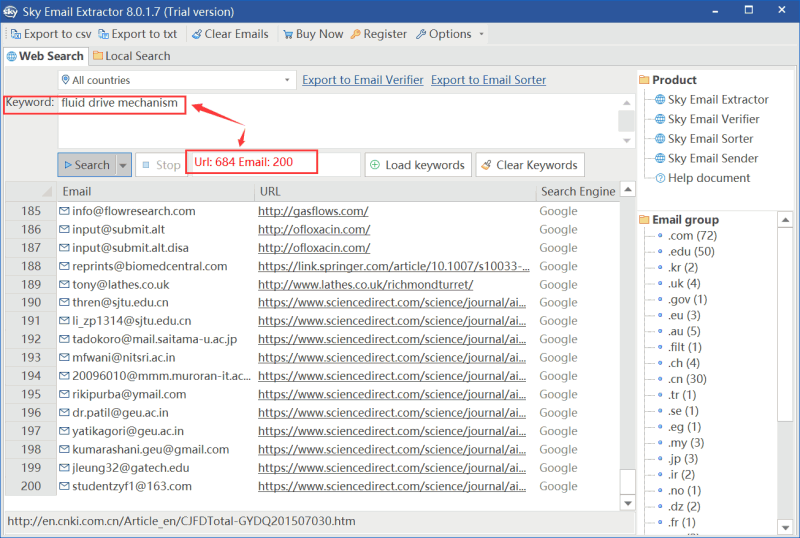Viewport: 800px width, 538px height.
Task: Sort by the URL column header
Action: [395, 191]
